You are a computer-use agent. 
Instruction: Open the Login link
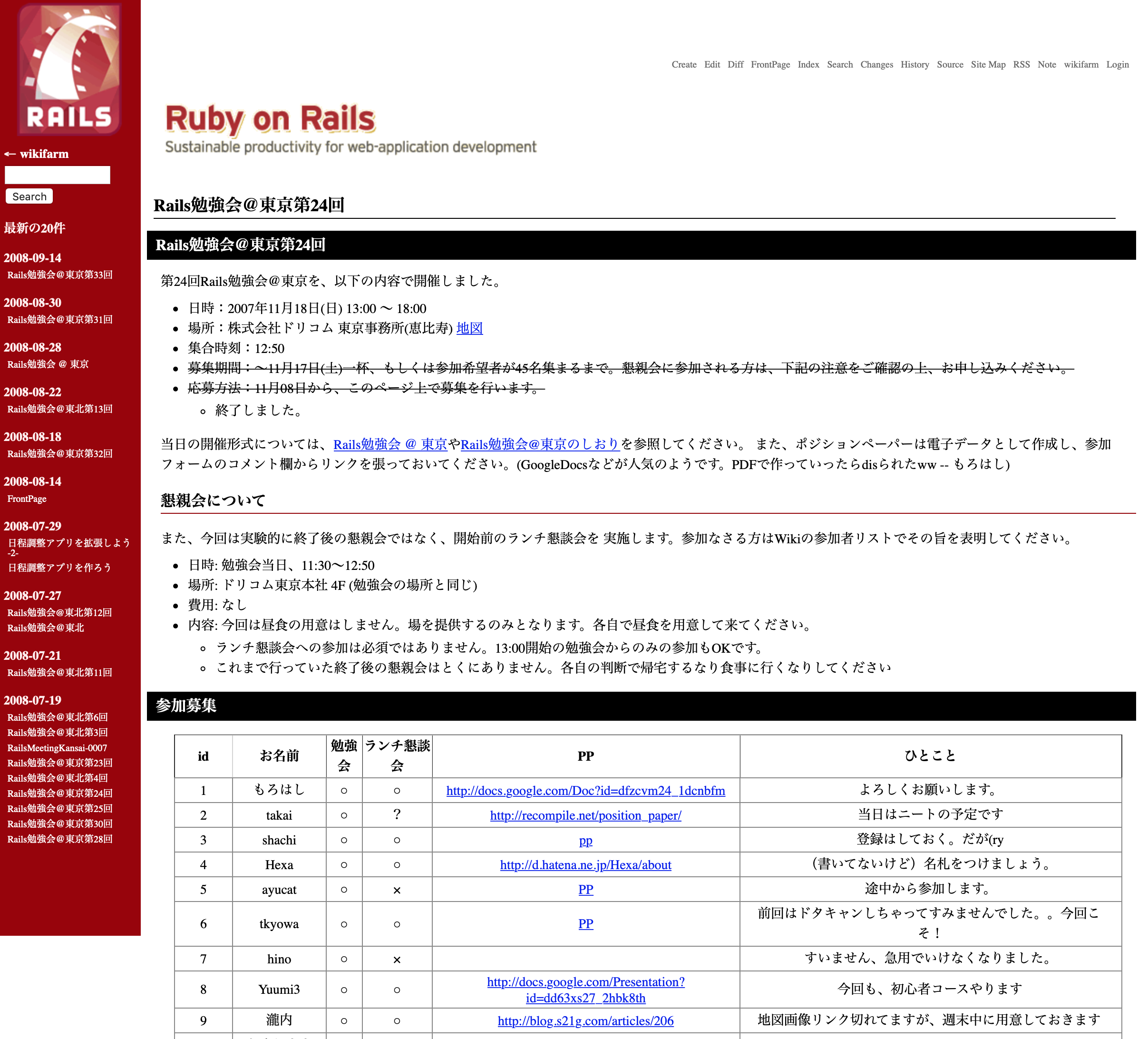pos(1117,64)
